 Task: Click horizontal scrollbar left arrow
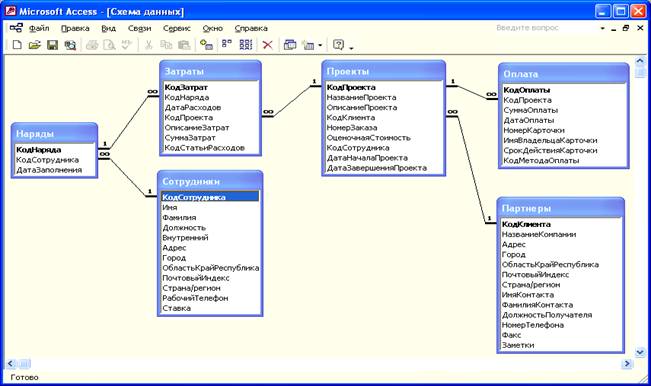coord(11,364)
